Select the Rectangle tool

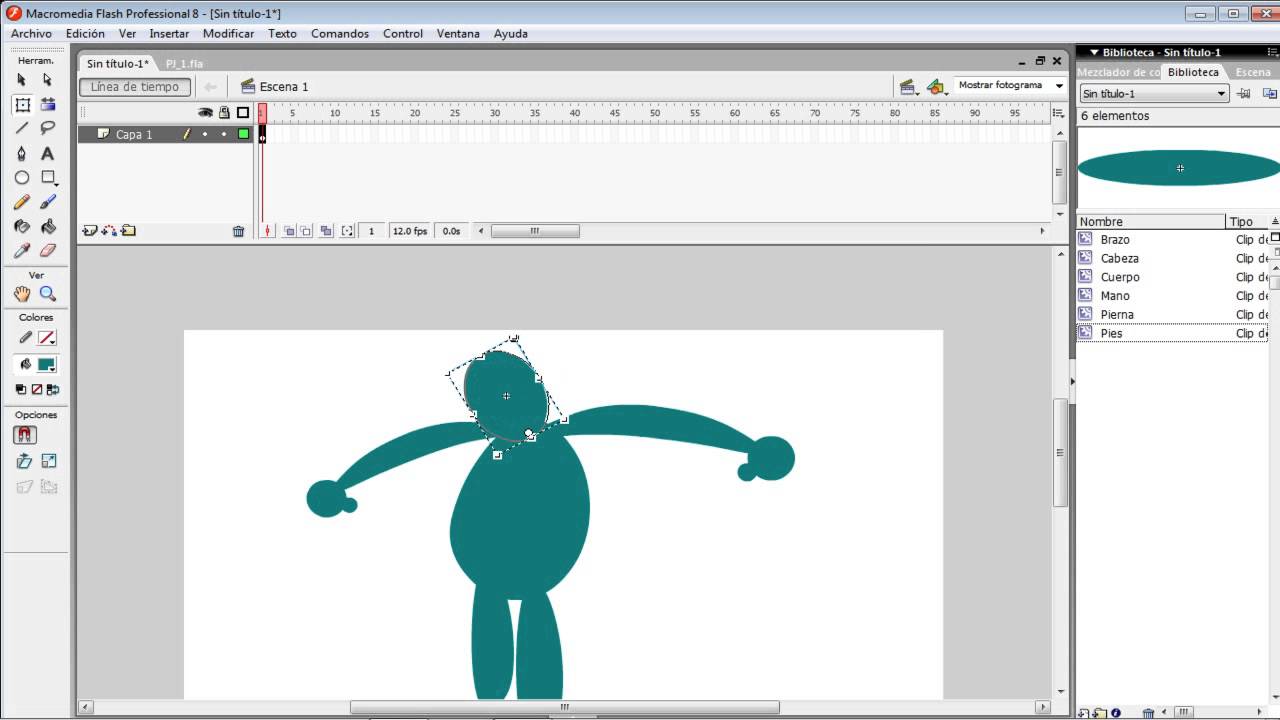(x=47, y=177)
